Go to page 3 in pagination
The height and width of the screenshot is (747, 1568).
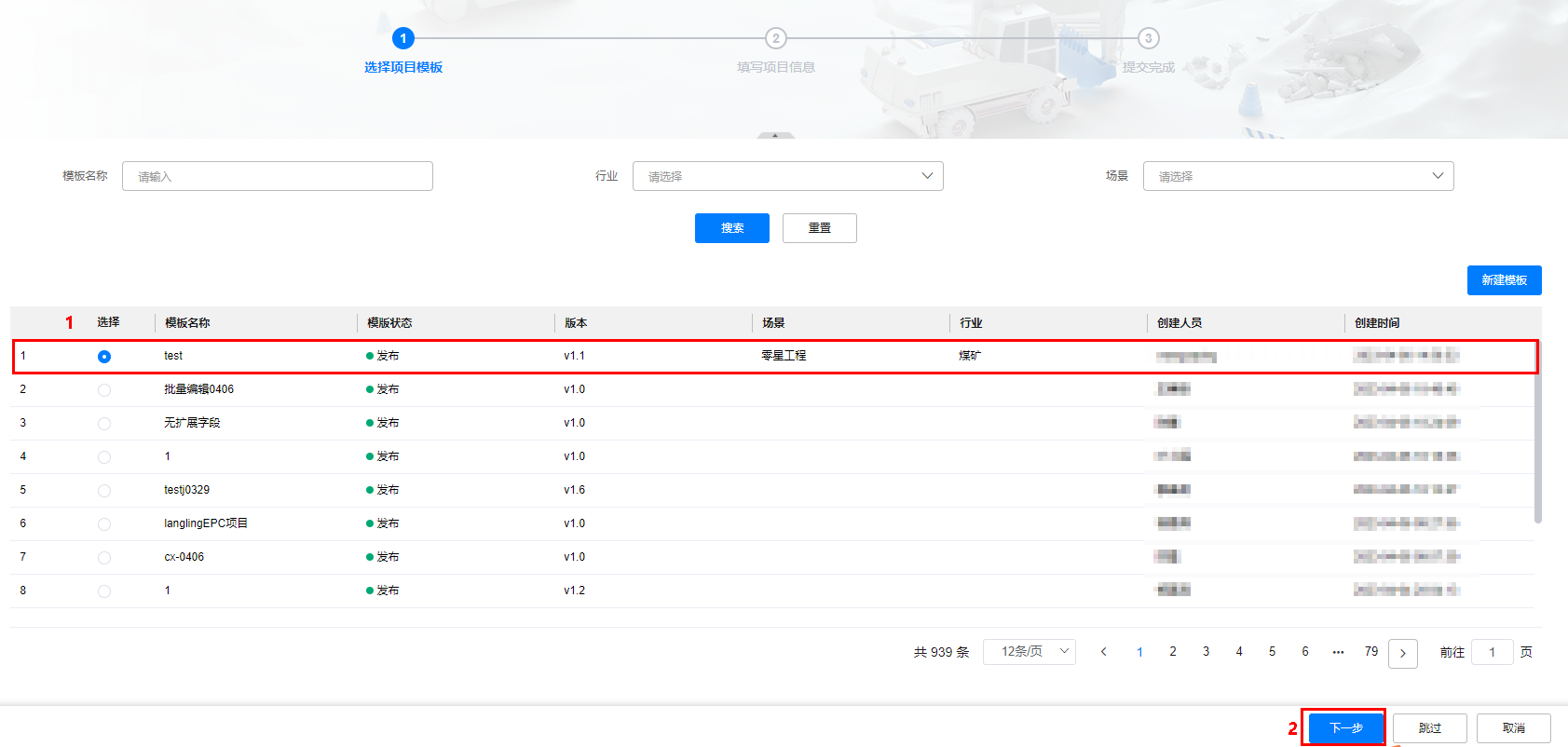point(1206,652)
